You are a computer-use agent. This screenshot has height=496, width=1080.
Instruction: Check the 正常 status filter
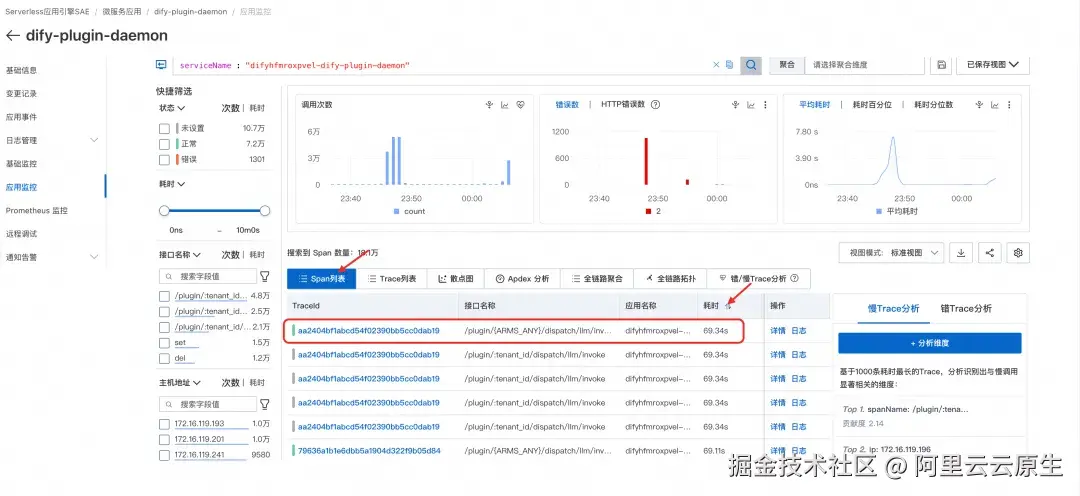164,144
